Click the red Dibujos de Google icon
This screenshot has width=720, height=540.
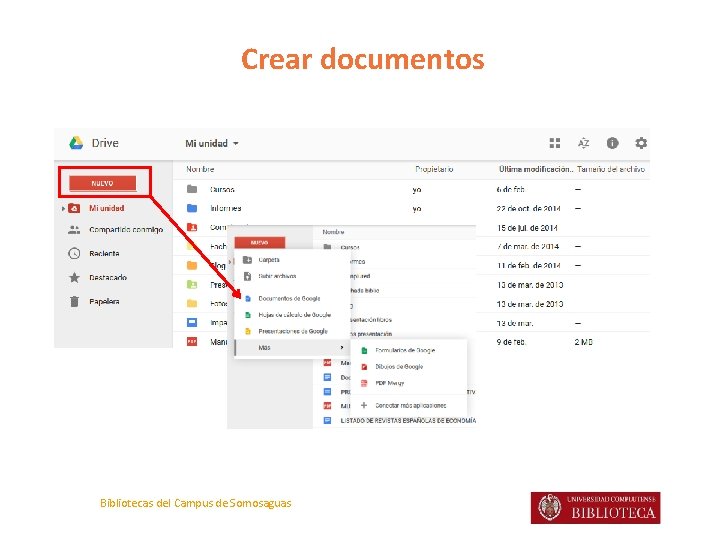click(x=364, y=366)
